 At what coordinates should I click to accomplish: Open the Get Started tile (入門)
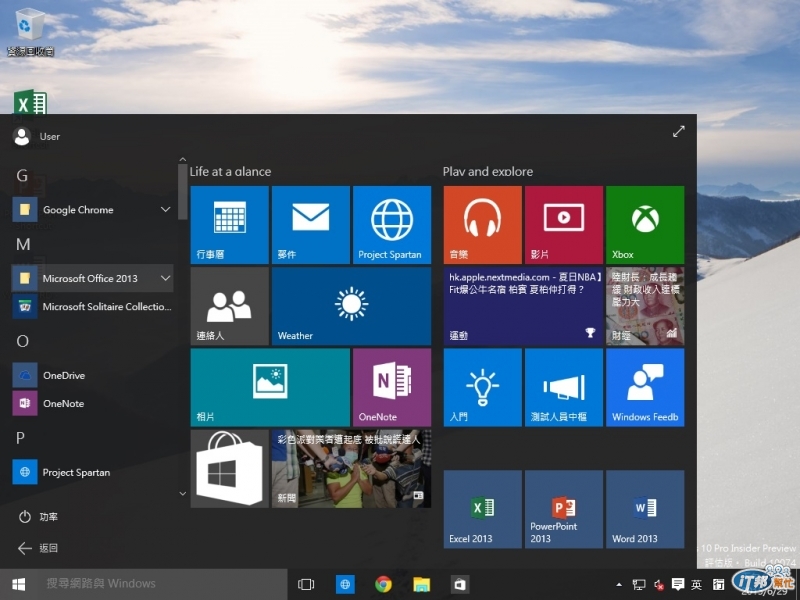coord(483,387)
